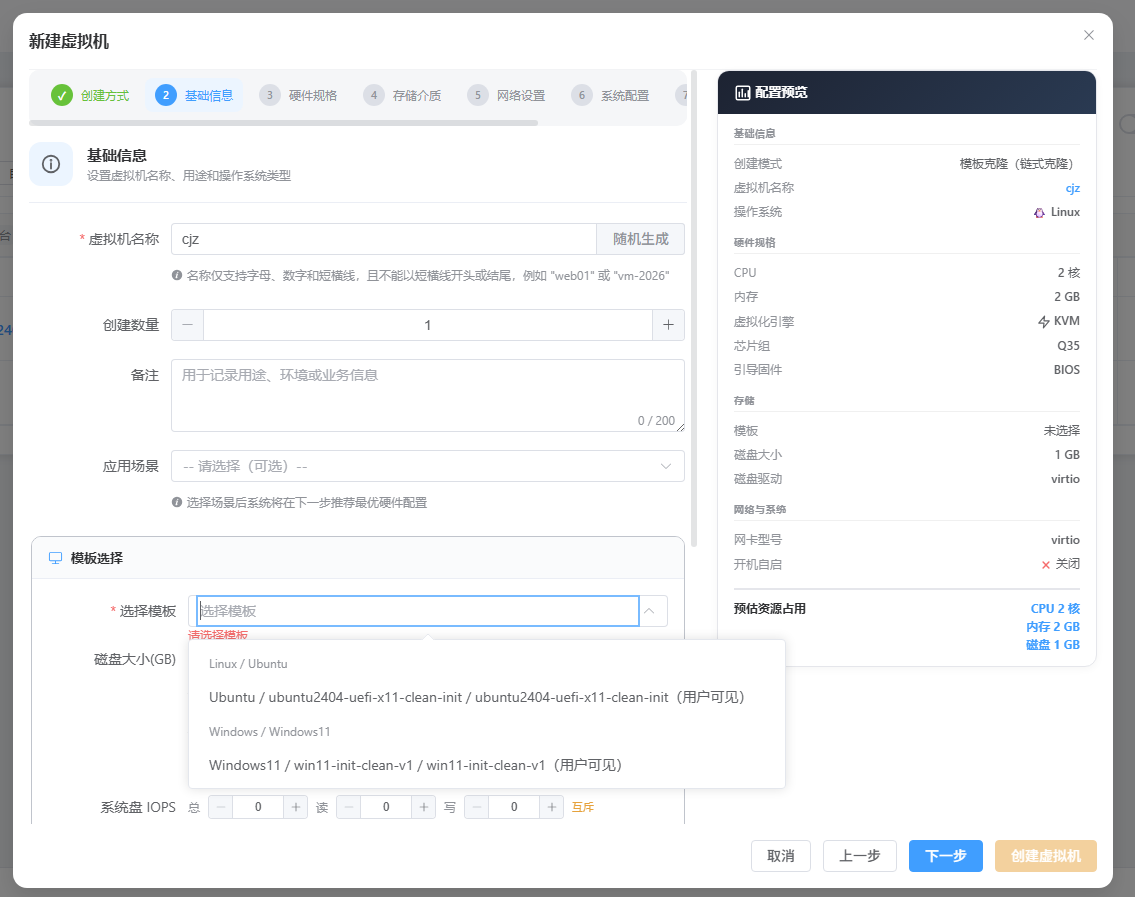Go to the 创建方式 step
This screenshot has width=1135, height=897.
[90, 95]
